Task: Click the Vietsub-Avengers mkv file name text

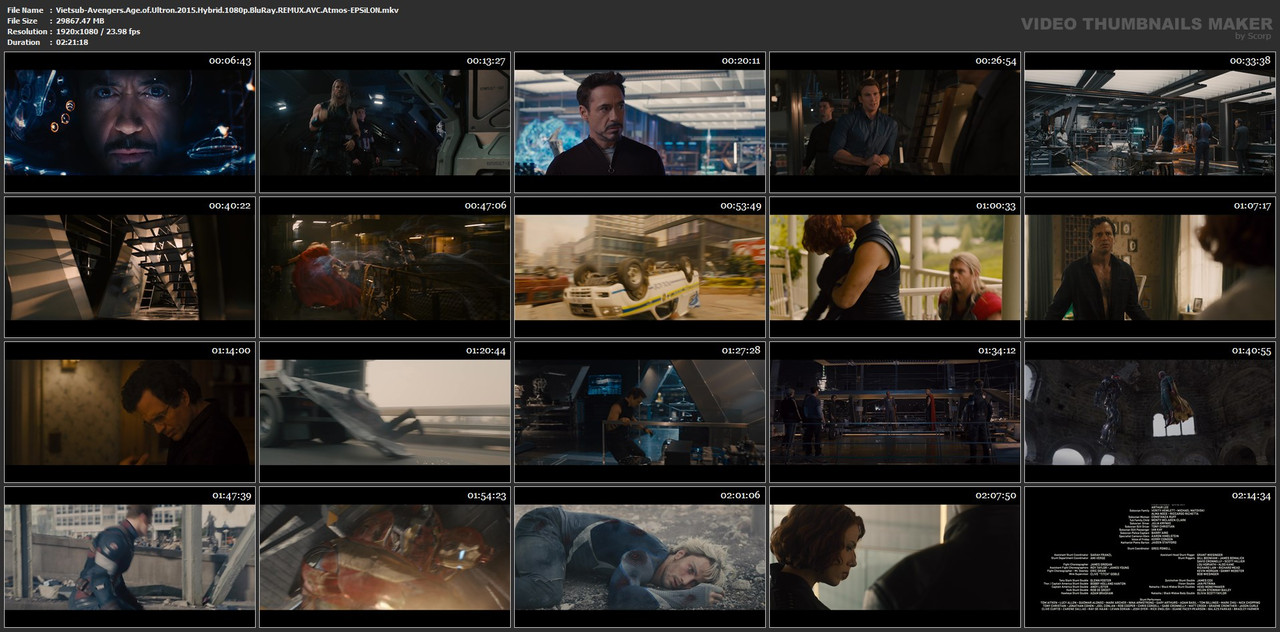Action: coord(227,9)
